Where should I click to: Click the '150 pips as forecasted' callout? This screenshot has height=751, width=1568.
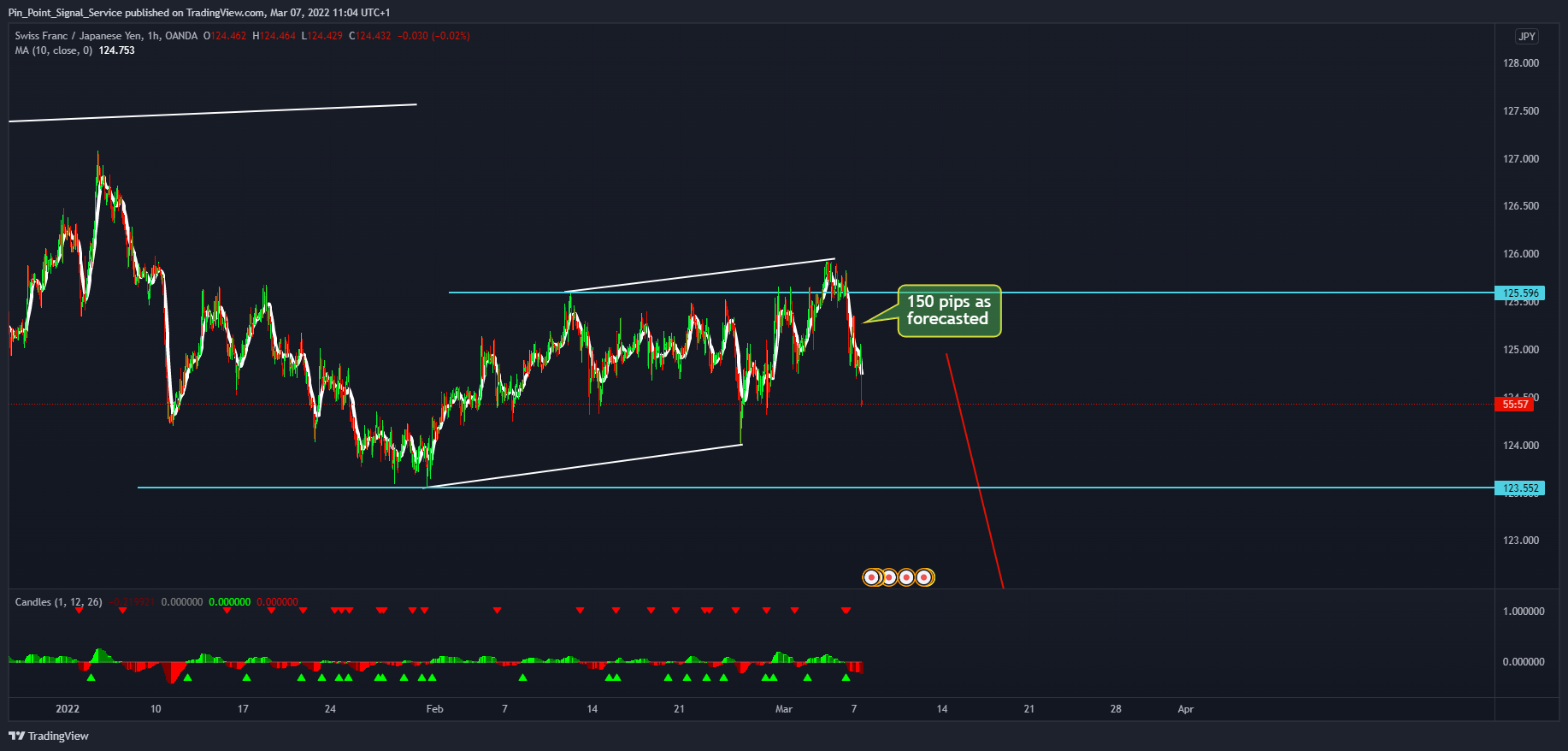point(949,310)
